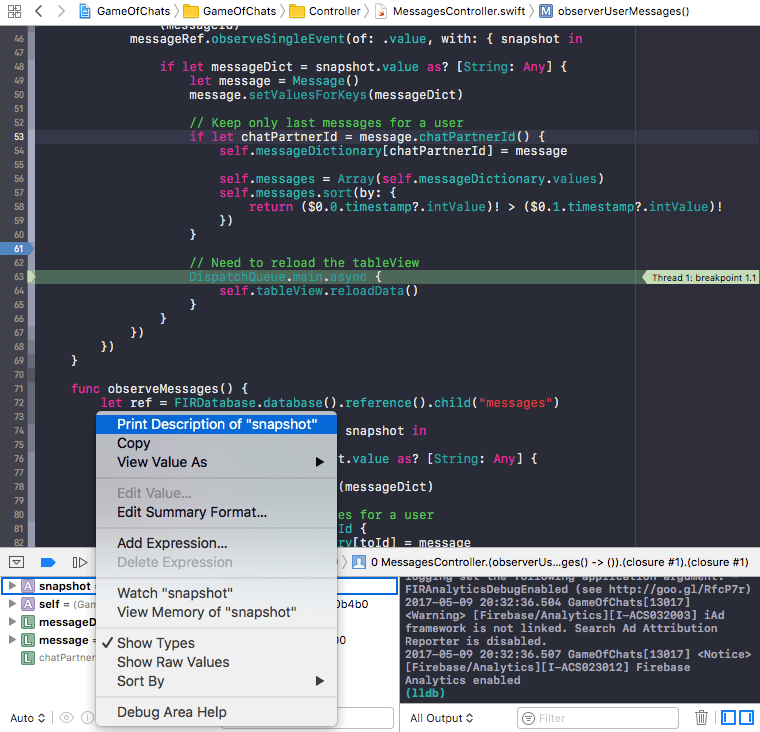Open the All Output console dropdown
Image resolution: width=760 pixels, height=732 pixels.
click(x=441, y=718)
